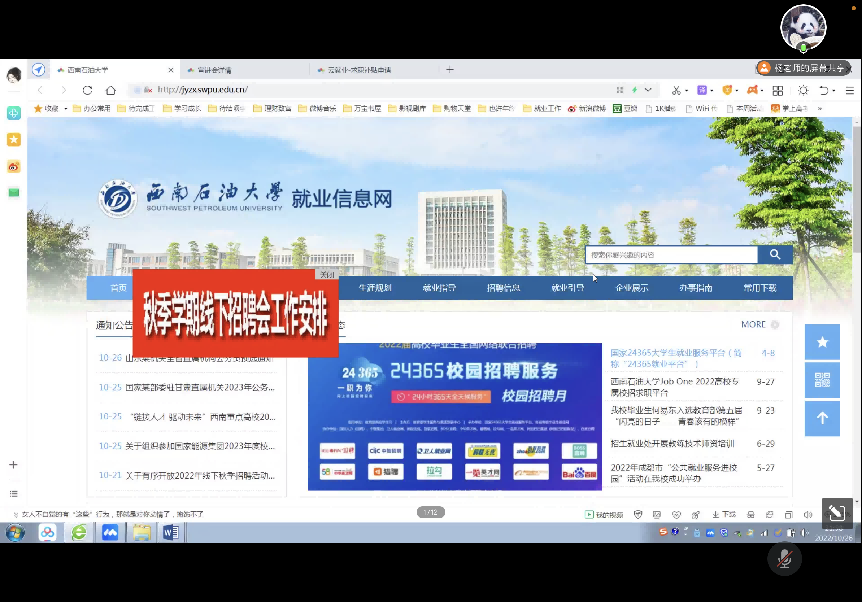The height and width of the screenshot is (602, 862).
Task: Open the Windows Start button
Action: pos(15,532)
